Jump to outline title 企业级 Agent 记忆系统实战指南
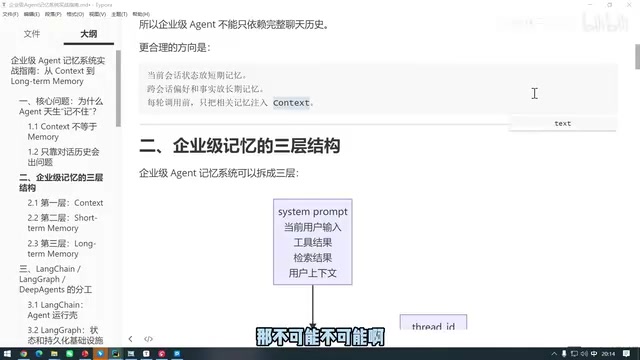The image size is (640, 360). click(x=58, y=71)
